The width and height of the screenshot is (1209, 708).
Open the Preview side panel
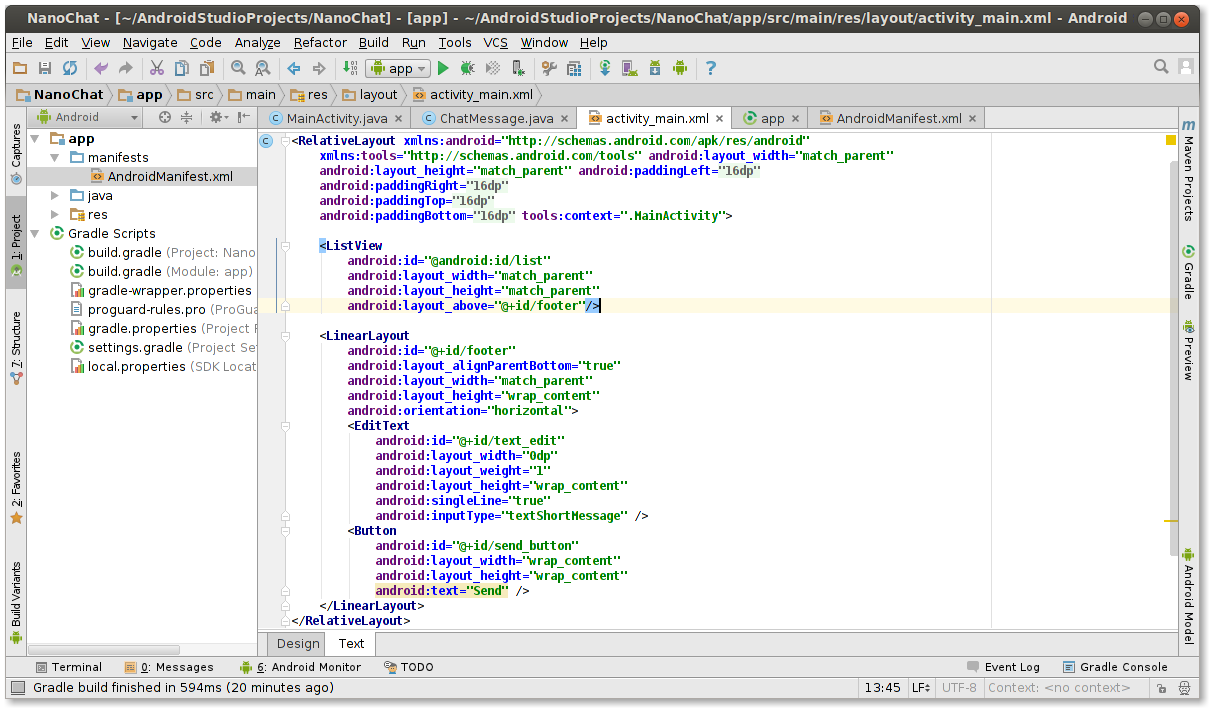1189,350
